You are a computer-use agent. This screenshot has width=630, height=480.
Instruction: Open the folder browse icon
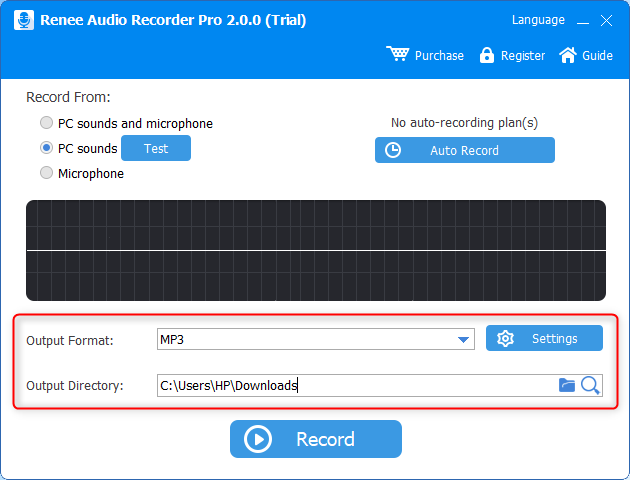(567, 385)
